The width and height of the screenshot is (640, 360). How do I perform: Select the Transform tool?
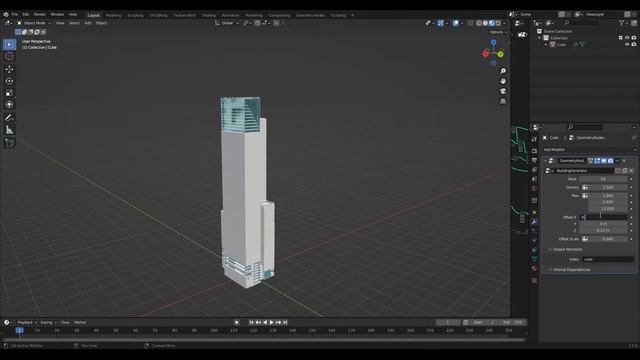pos(9,105)
